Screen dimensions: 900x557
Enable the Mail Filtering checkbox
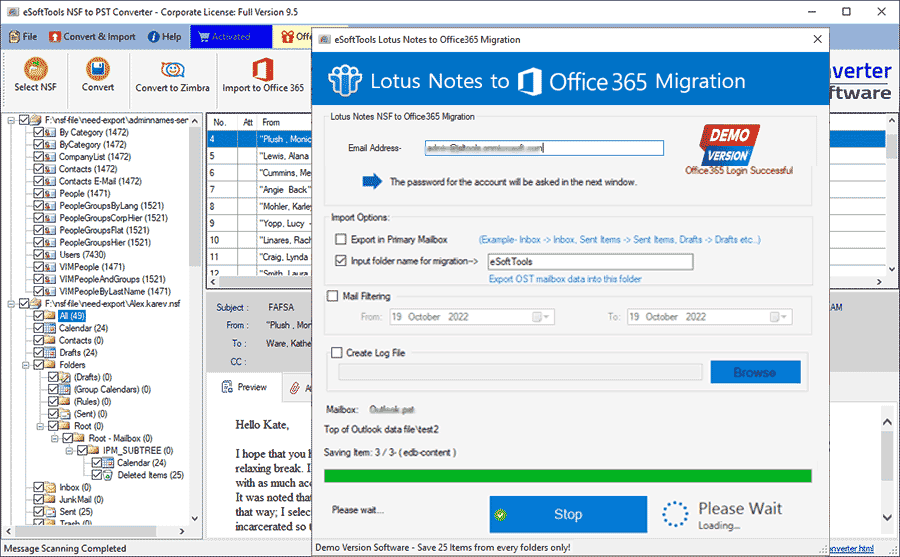coord(332,296)
